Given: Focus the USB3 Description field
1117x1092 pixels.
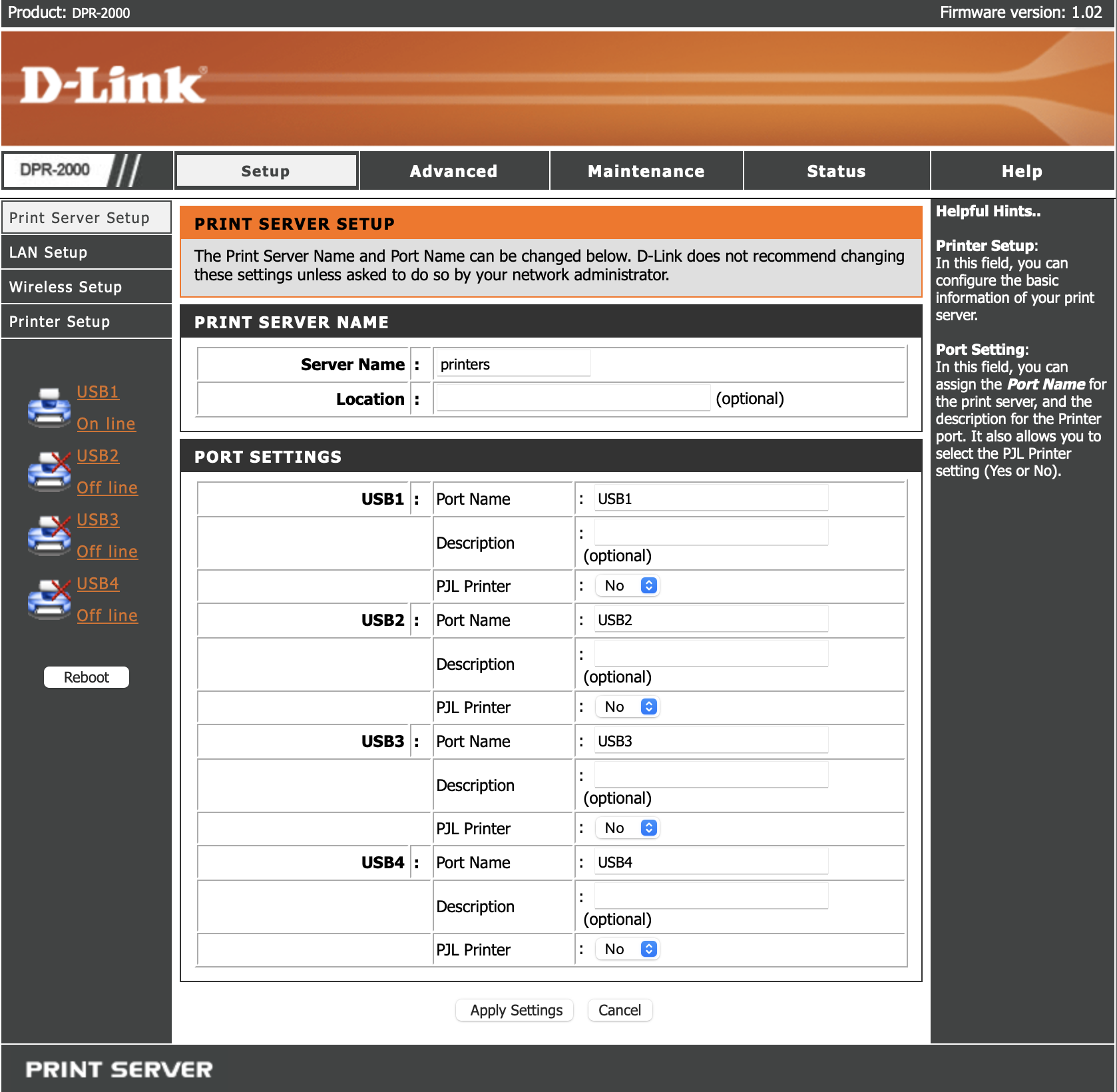Looking at the screenshot, I should 711,775.
